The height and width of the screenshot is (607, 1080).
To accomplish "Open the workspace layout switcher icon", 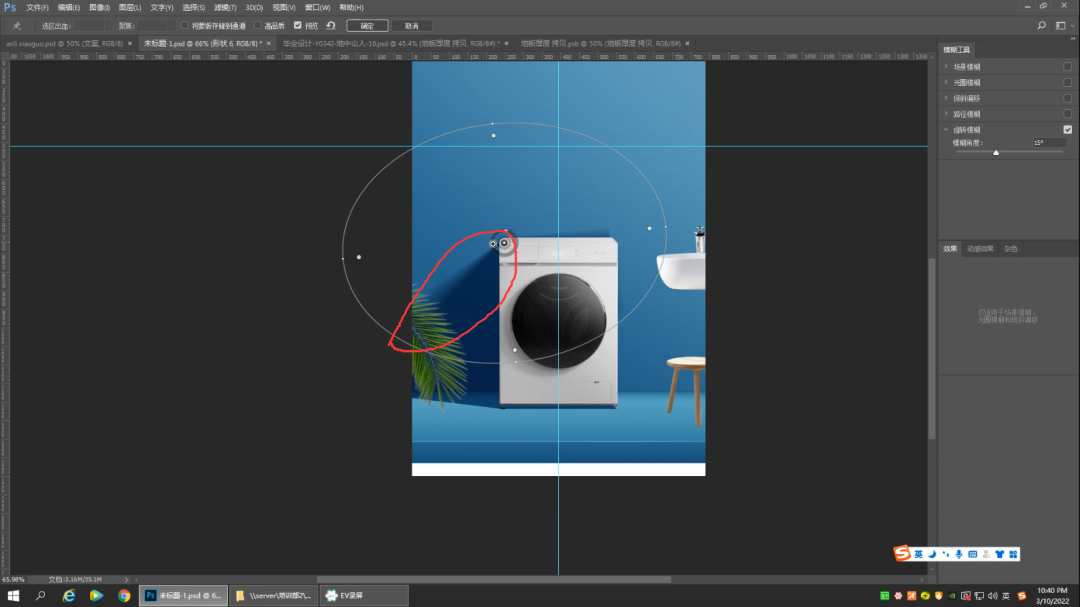I will click(x=1061, y=25).
